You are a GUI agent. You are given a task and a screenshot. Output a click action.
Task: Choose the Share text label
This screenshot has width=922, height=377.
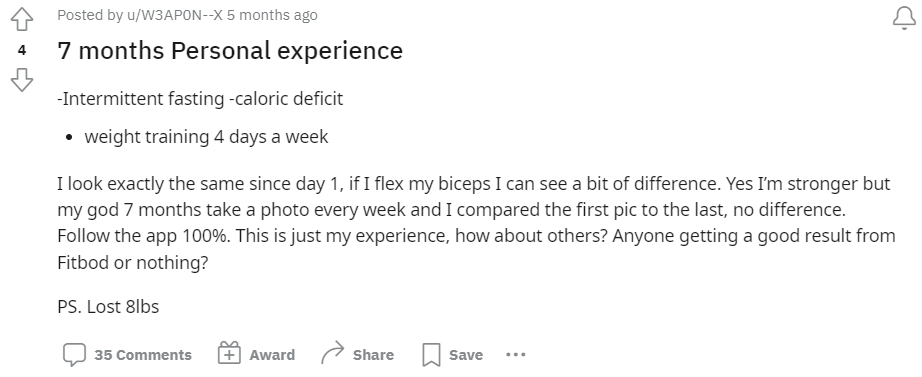[x=373, y=355]
